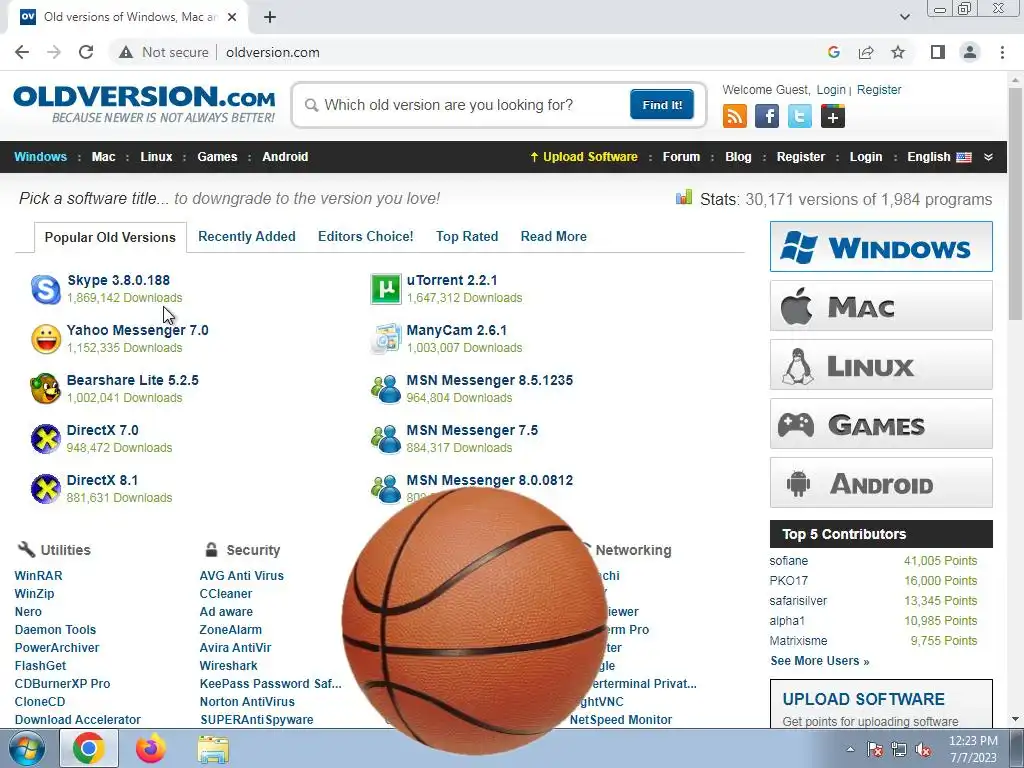Open Chrome three-dot menu
Screen dimensions: 1024x768
(x=1002, y=52)
